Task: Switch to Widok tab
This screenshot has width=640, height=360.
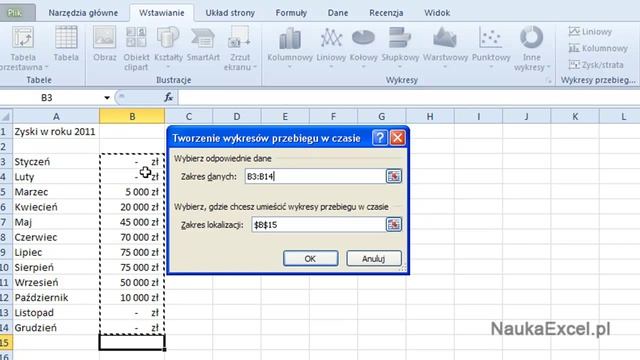Action: (437, 13)
